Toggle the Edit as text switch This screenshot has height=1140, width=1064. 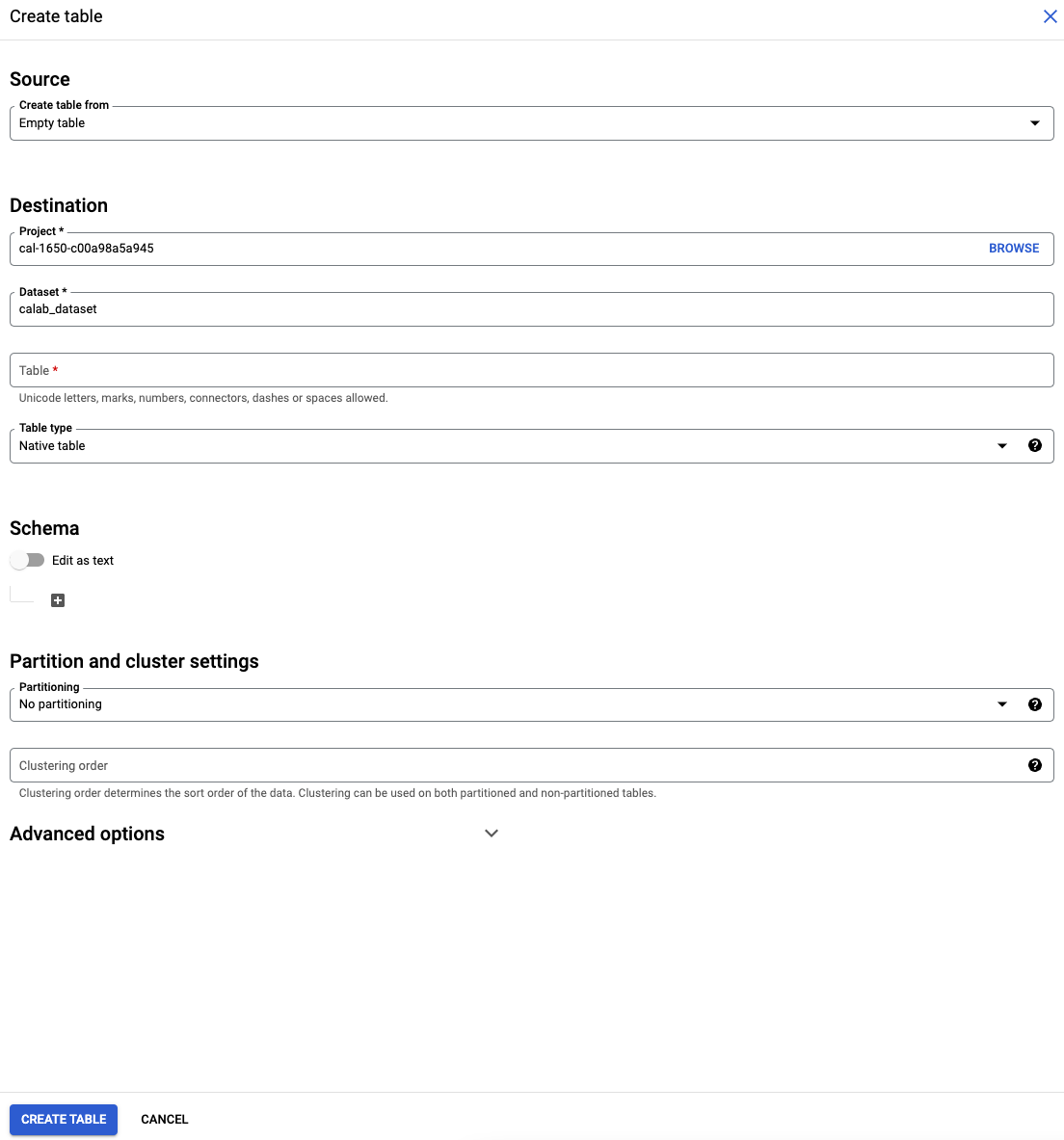point(28,560)
